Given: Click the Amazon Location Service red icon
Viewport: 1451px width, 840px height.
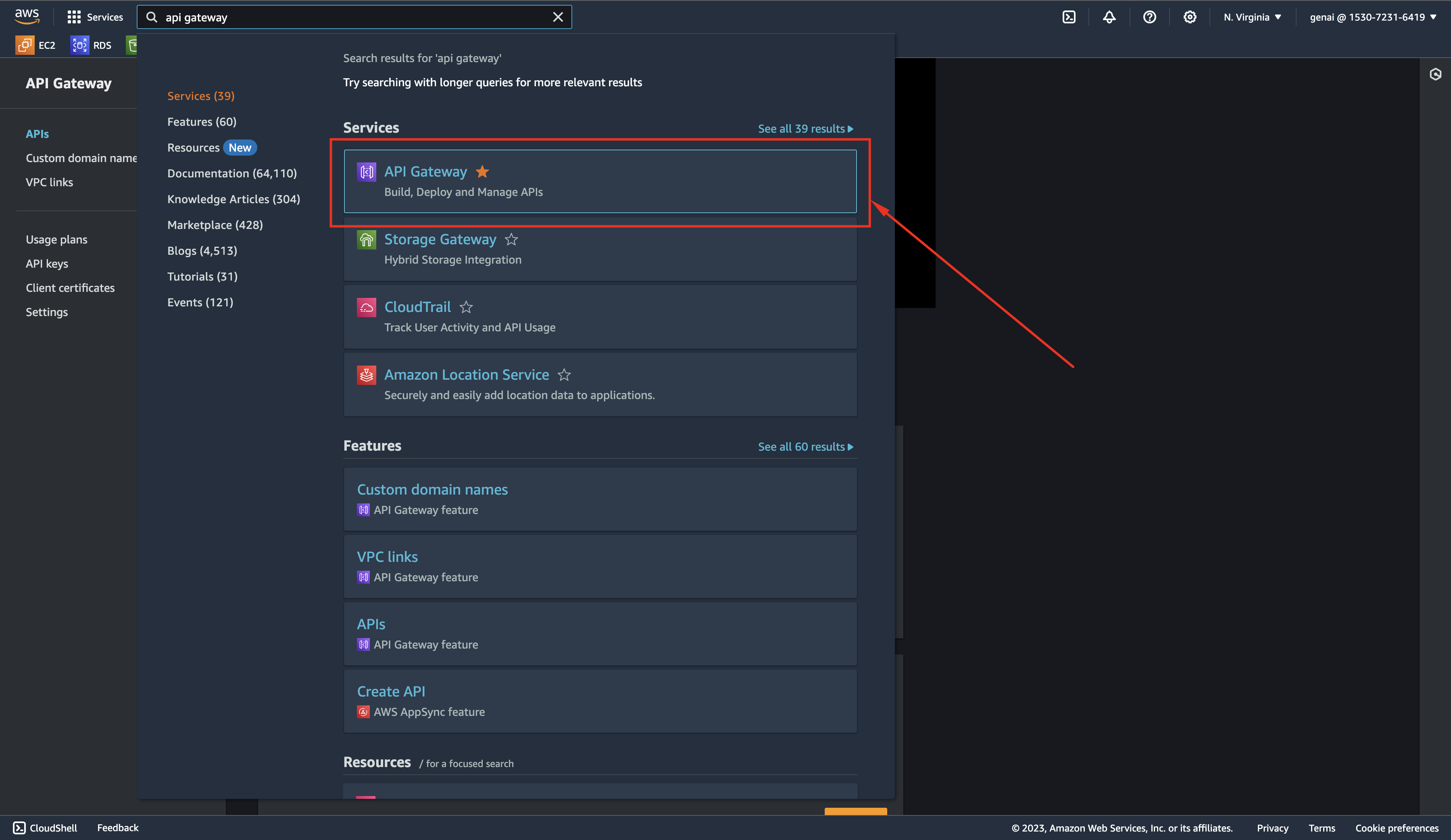Looking at the screenshot, I should pyautogui.click(x=366, y=374).
